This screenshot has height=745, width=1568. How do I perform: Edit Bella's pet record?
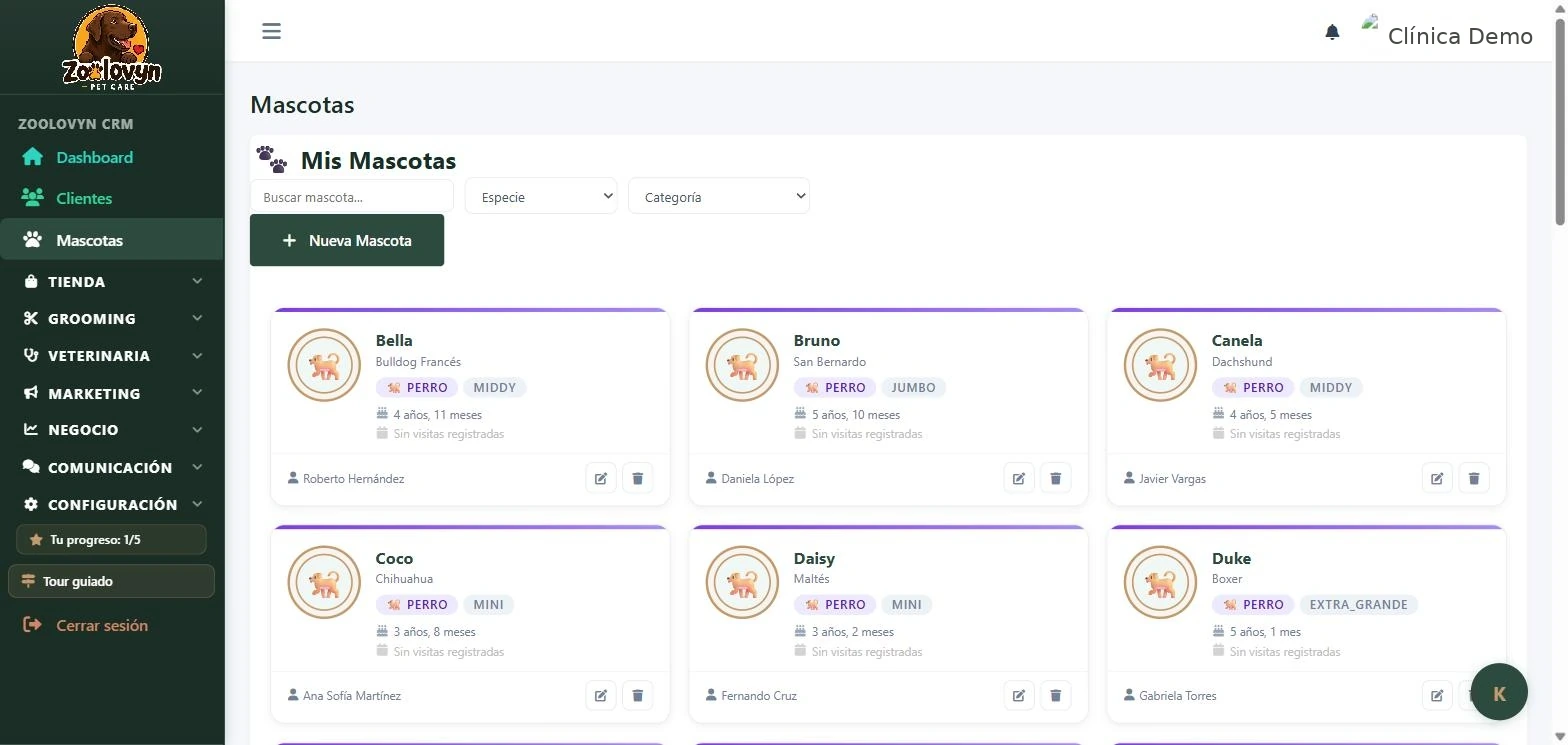601,478
